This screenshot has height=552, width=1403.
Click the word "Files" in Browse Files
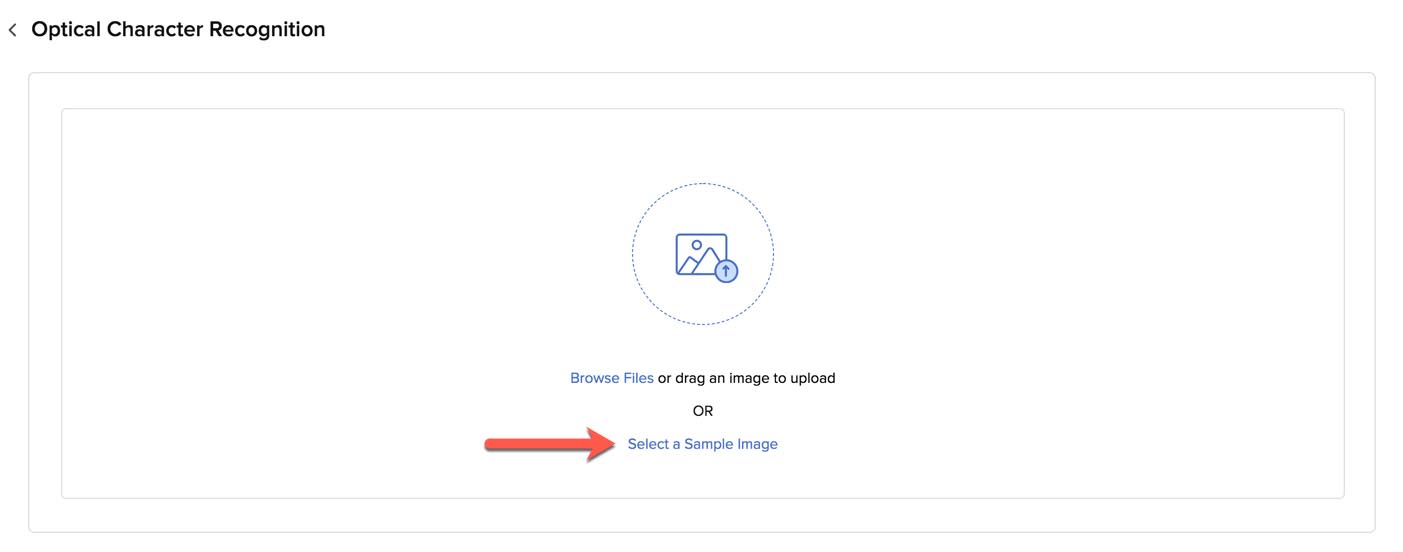click(x=636, y=378)
